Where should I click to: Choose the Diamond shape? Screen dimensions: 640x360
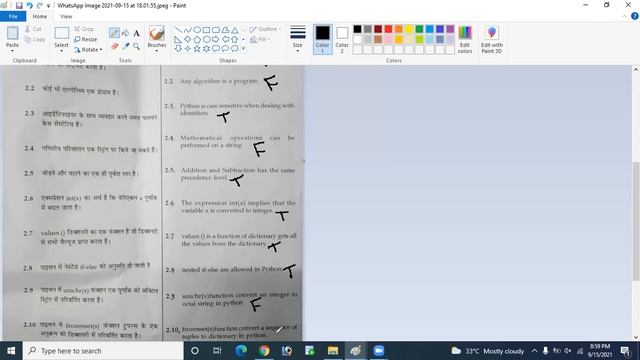[187, 40]
